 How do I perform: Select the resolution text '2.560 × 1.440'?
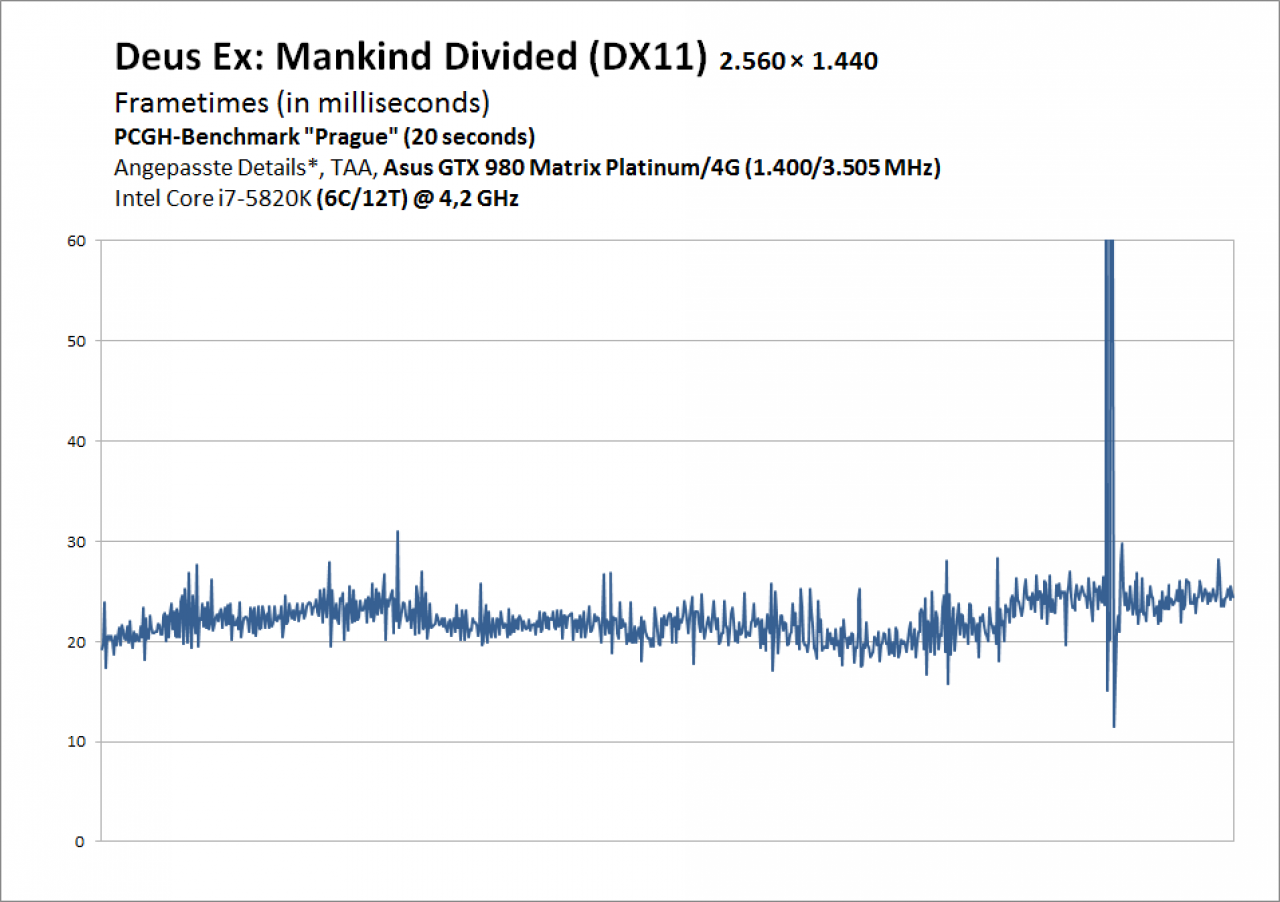coord(799,62)
